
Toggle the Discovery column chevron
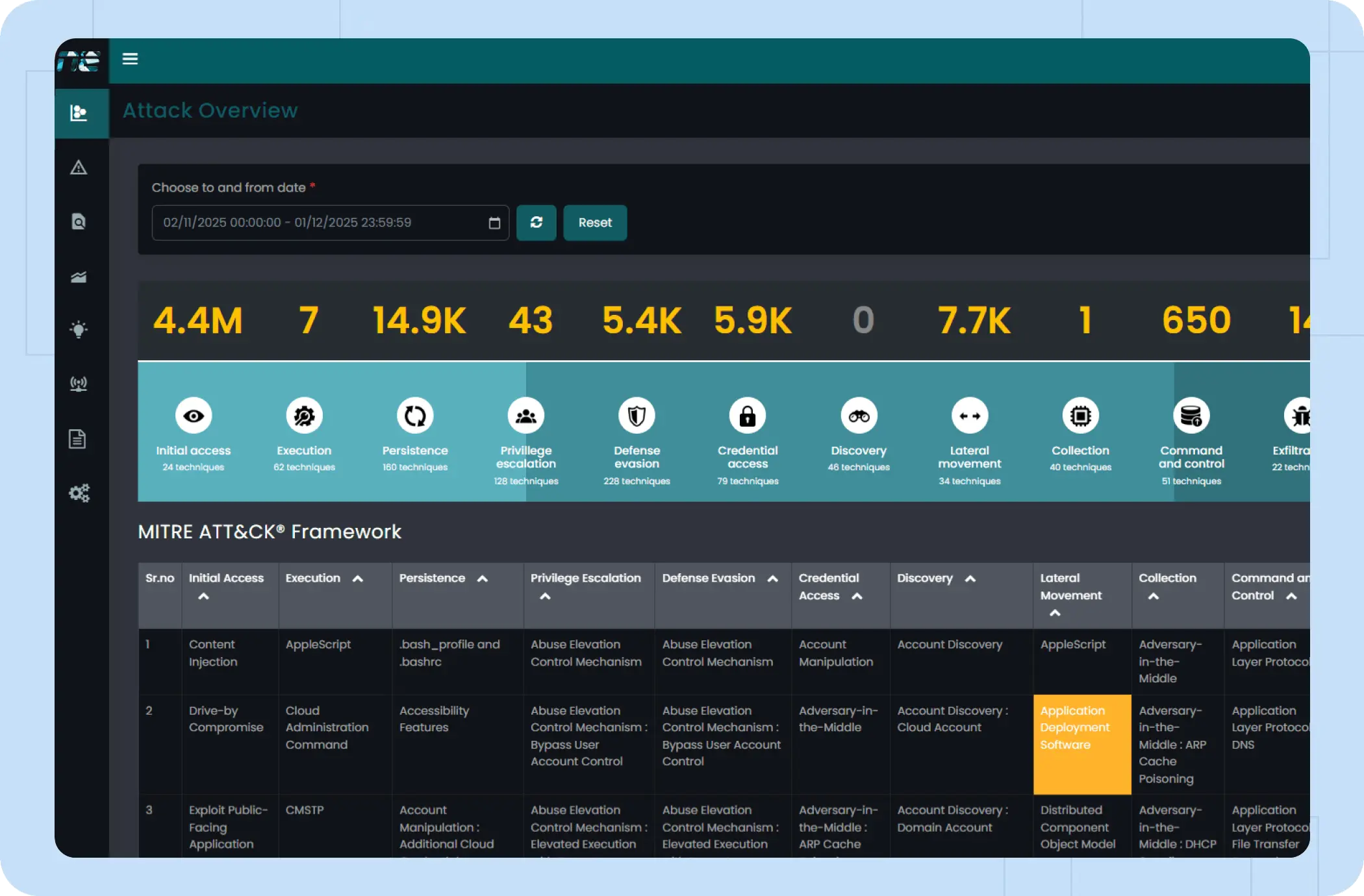click(970, 579)
